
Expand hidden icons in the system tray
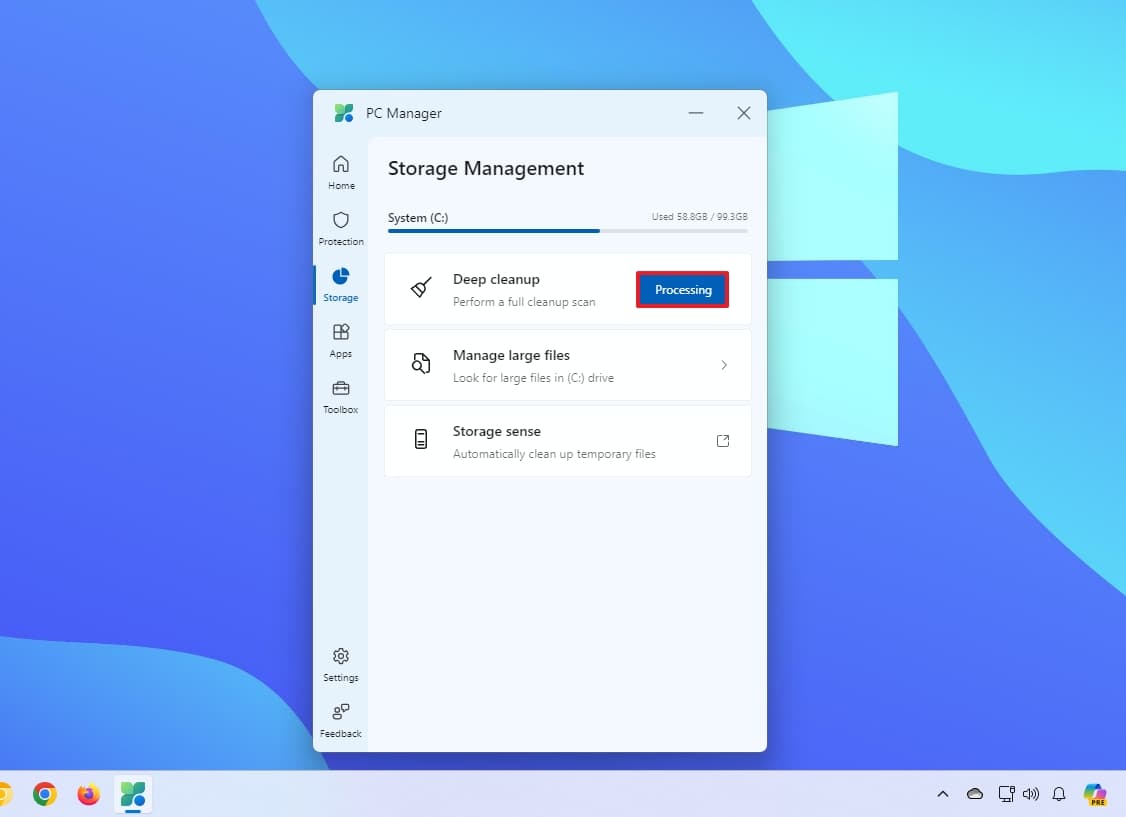942,794
